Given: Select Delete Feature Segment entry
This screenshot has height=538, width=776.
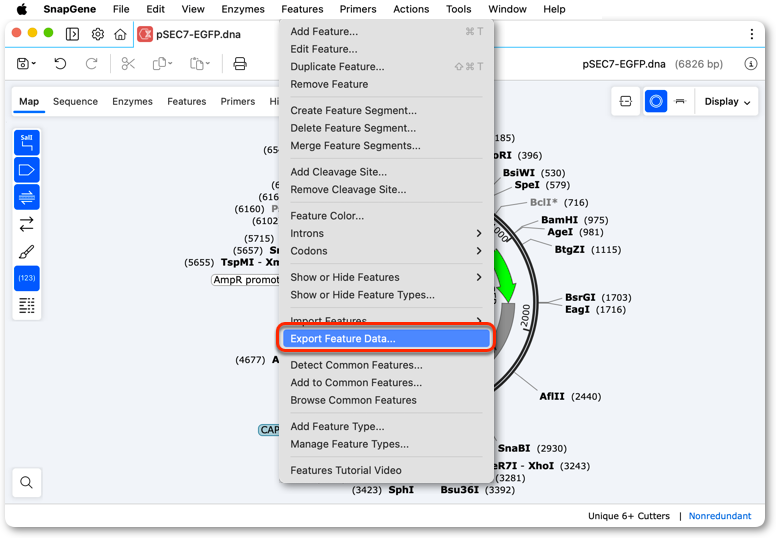Looking at the screenshot, I should coord(386,128).
